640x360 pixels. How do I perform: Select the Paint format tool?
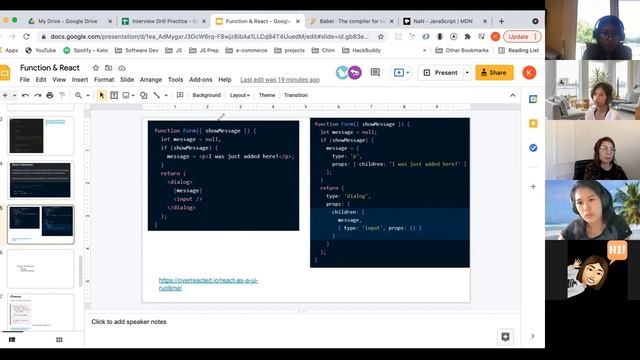62,95
